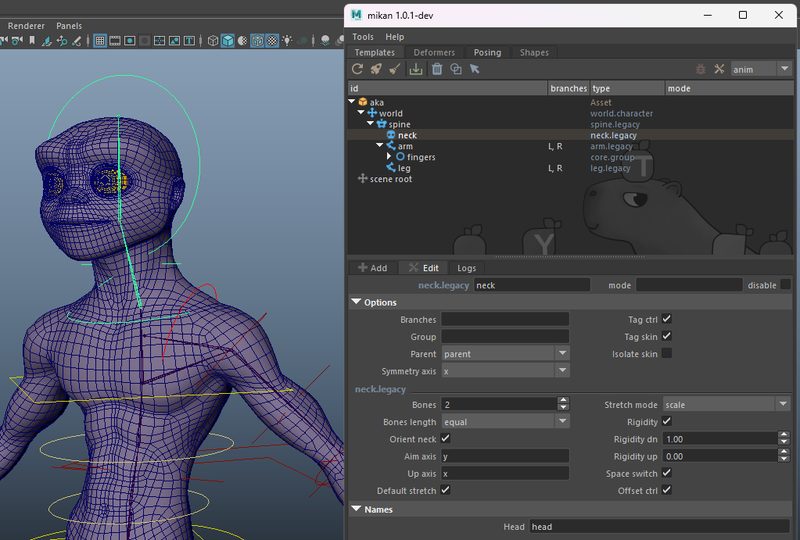Open the Tools menu
This screenshot has width=800, height=540.
click(x=362, y=37)
